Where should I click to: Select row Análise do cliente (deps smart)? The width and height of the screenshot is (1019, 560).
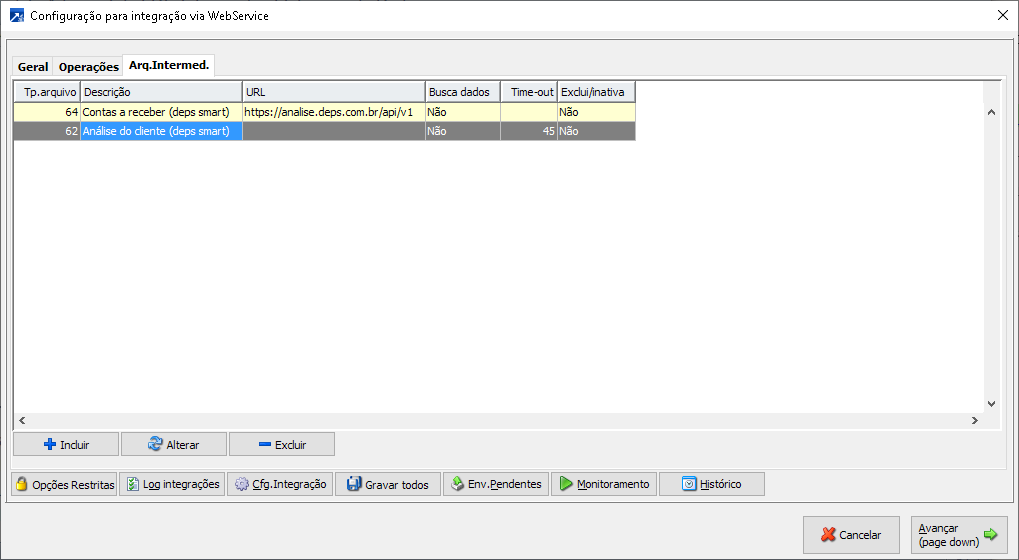point(324,131)
